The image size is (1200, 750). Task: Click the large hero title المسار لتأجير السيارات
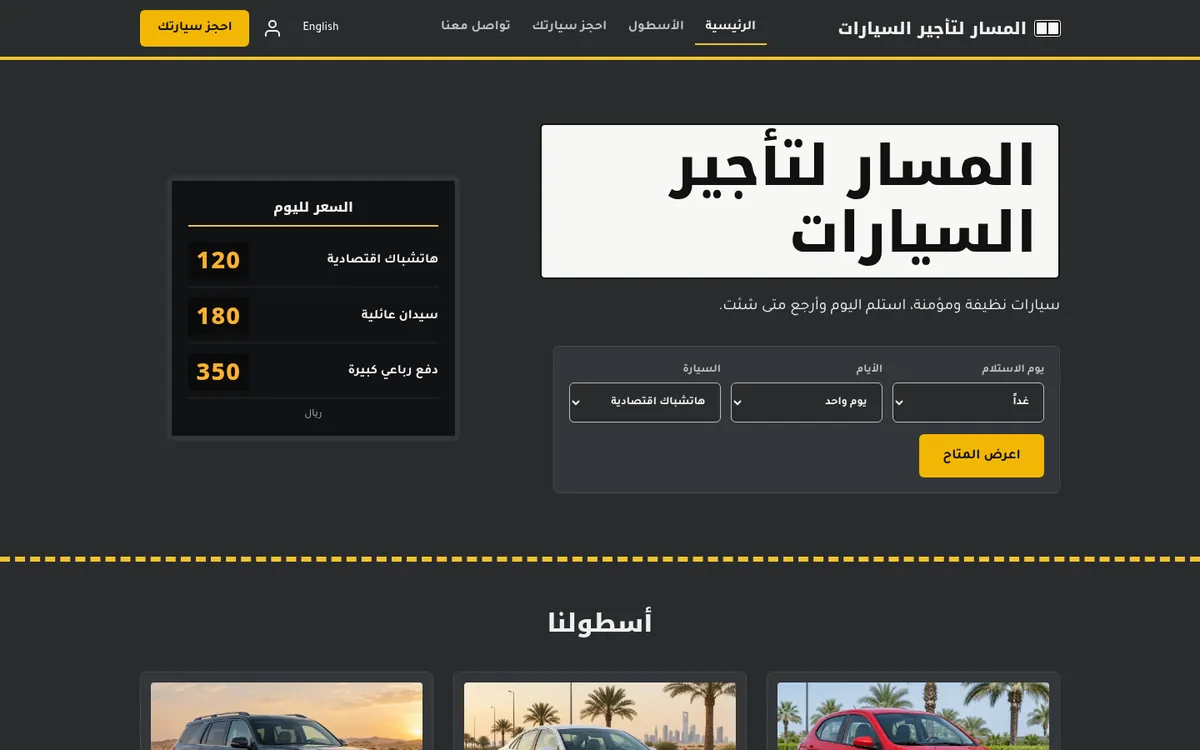[800, 201]
